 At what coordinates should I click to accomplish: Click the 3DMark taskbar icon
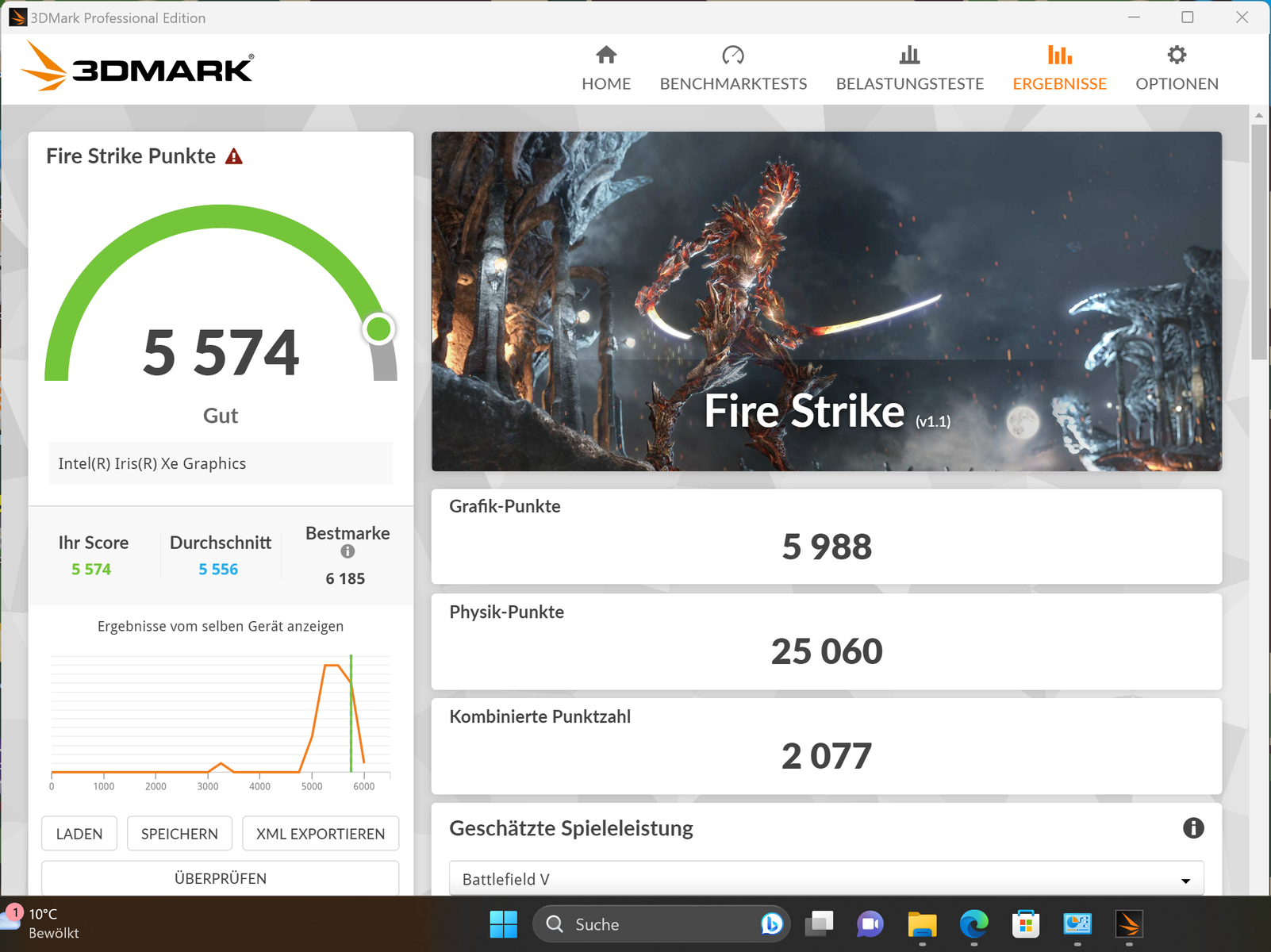(1129, 924)
